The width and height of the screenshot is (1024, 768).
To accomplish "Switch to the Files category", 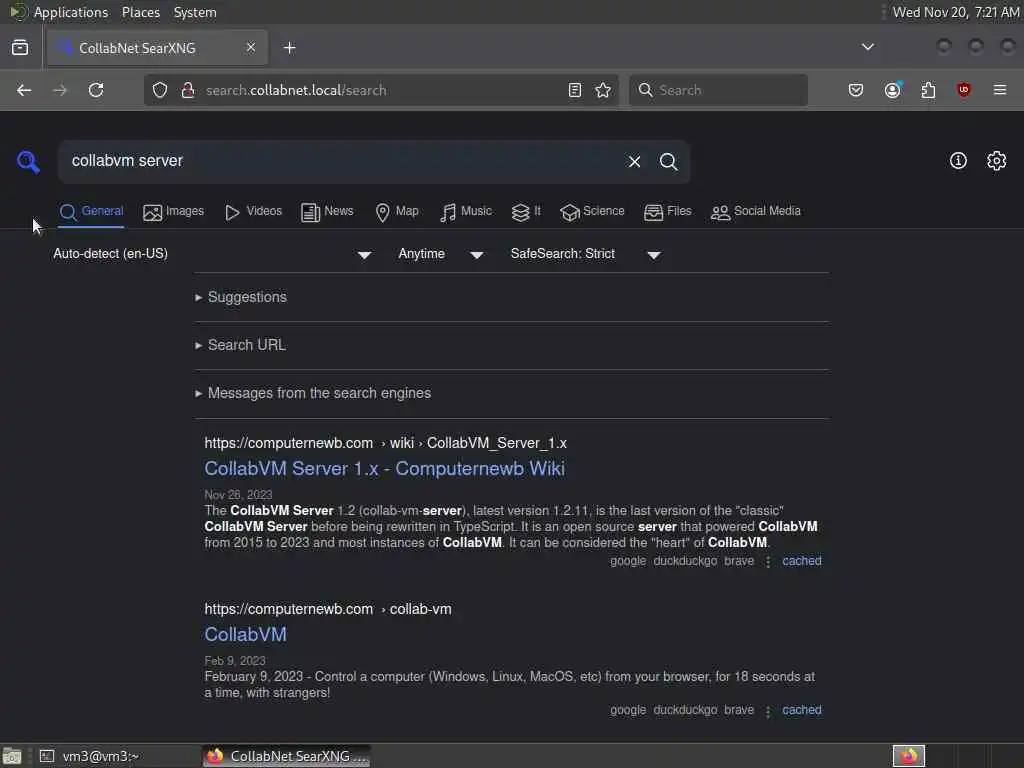I will [x=667, y=212].
